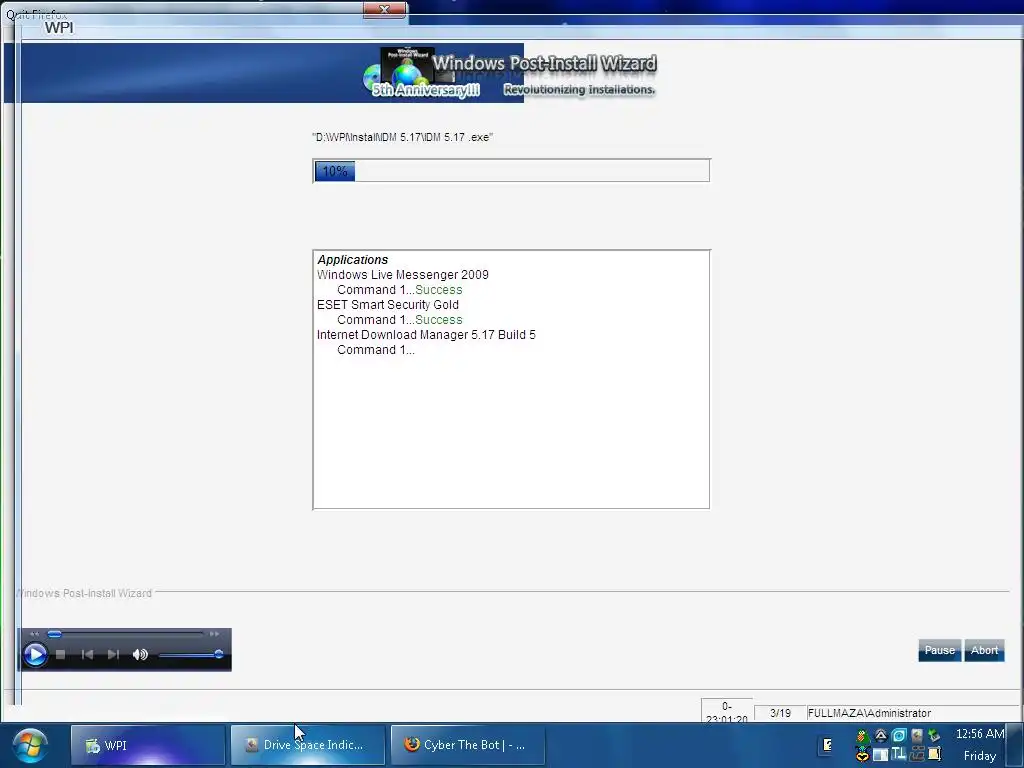1024x768 pixels.
Task: Click the pending Command 1 under Internet Download Manager
Action: pyautogui.click(x=376, y=350)
